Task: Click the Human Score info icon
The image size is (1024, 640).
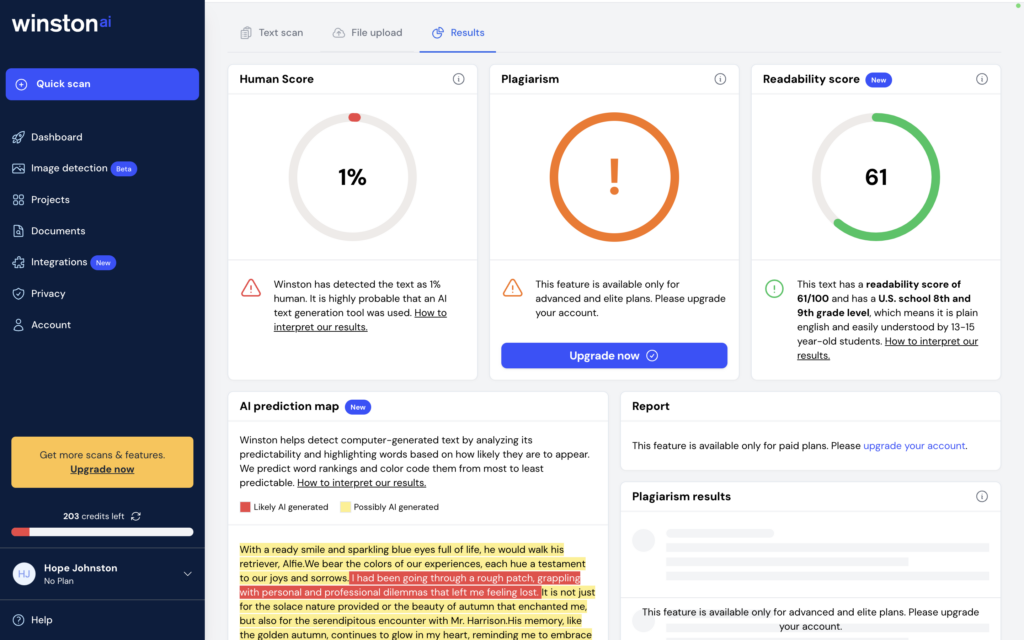Action: tap(459, 78)
